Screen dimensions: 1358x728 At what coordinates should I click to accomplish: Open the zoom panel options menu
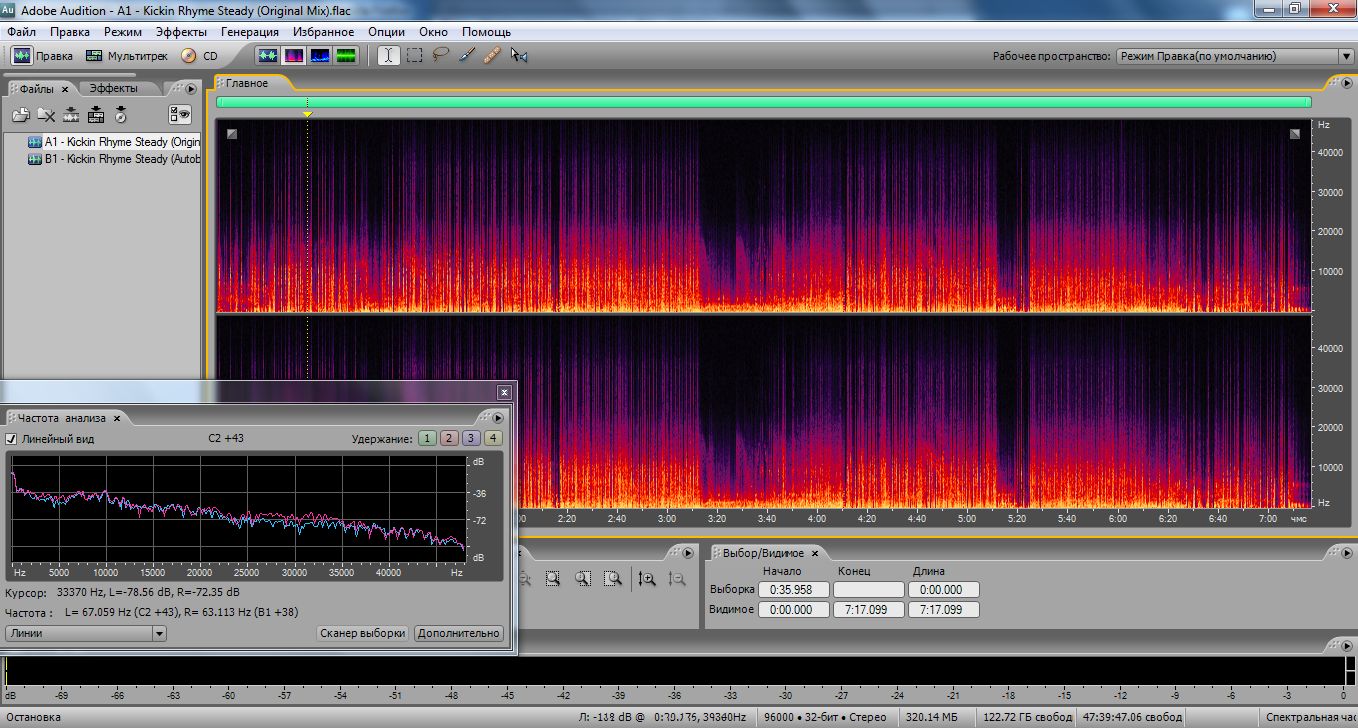(687, 553)
